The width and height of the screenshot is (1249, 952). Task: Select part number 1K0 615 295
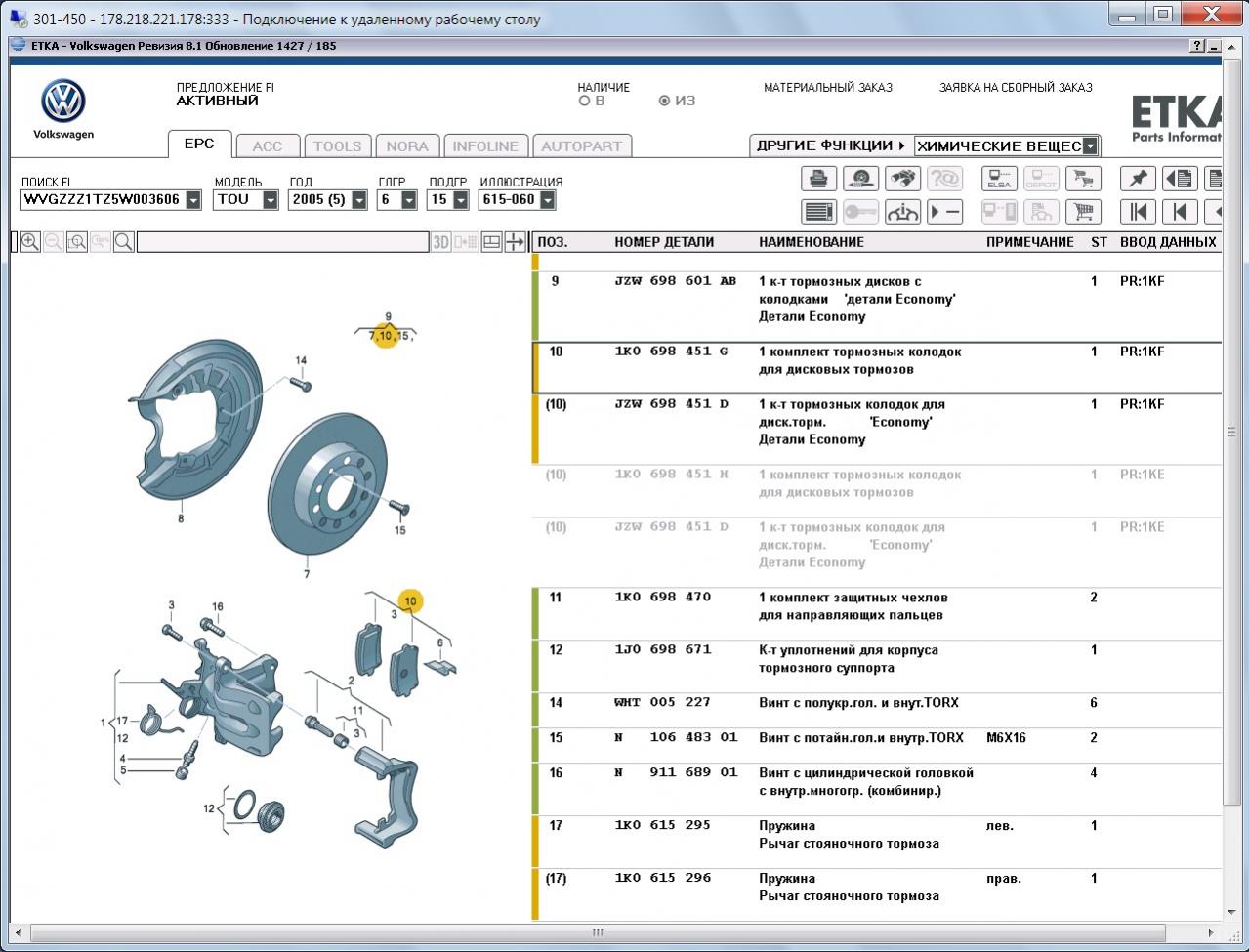(x=663, y=826)
